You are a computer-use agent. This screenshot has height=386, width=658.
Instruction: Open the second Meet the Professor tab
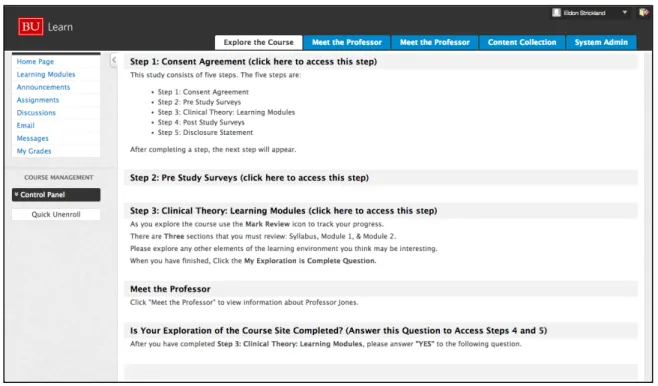(434, 42)
